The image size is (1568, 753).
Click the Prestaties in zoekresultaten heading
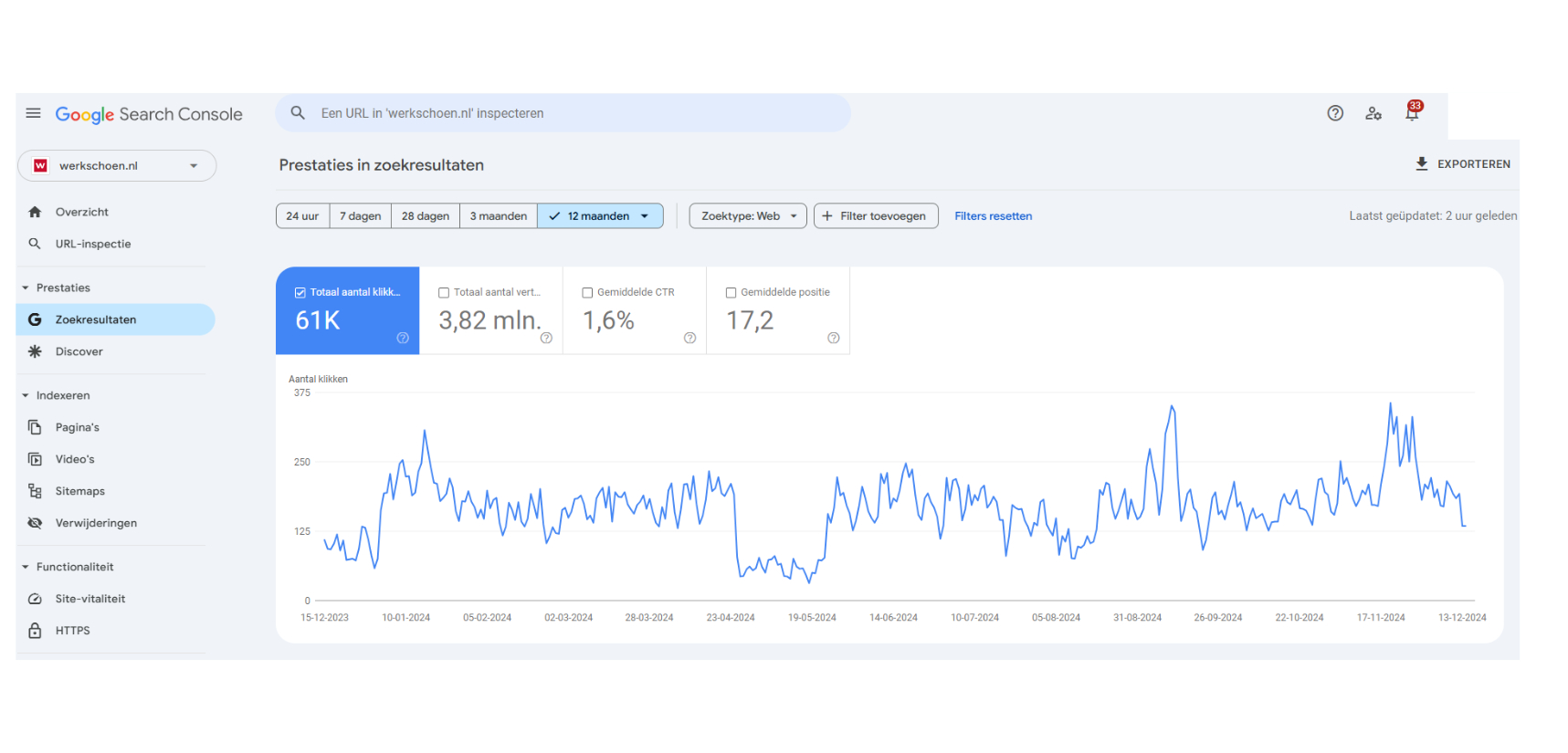[382, 165]
